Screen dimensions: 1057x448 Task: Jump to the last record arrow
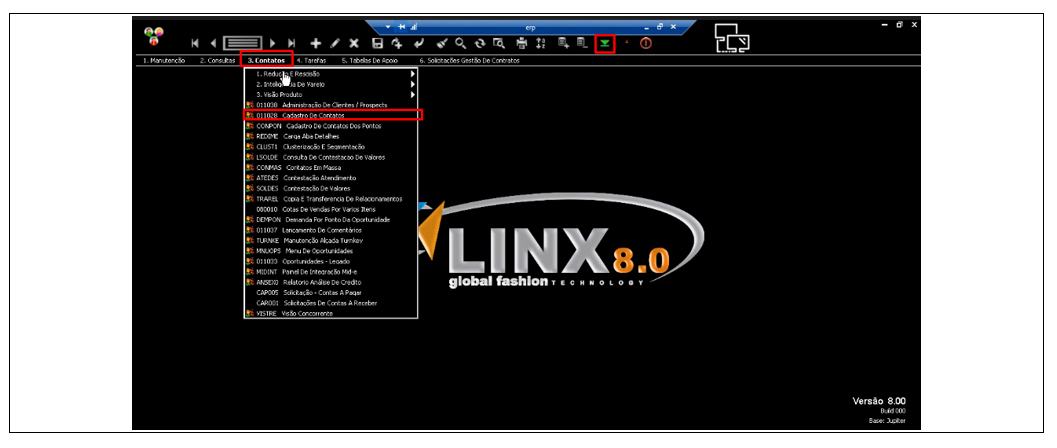291,43
